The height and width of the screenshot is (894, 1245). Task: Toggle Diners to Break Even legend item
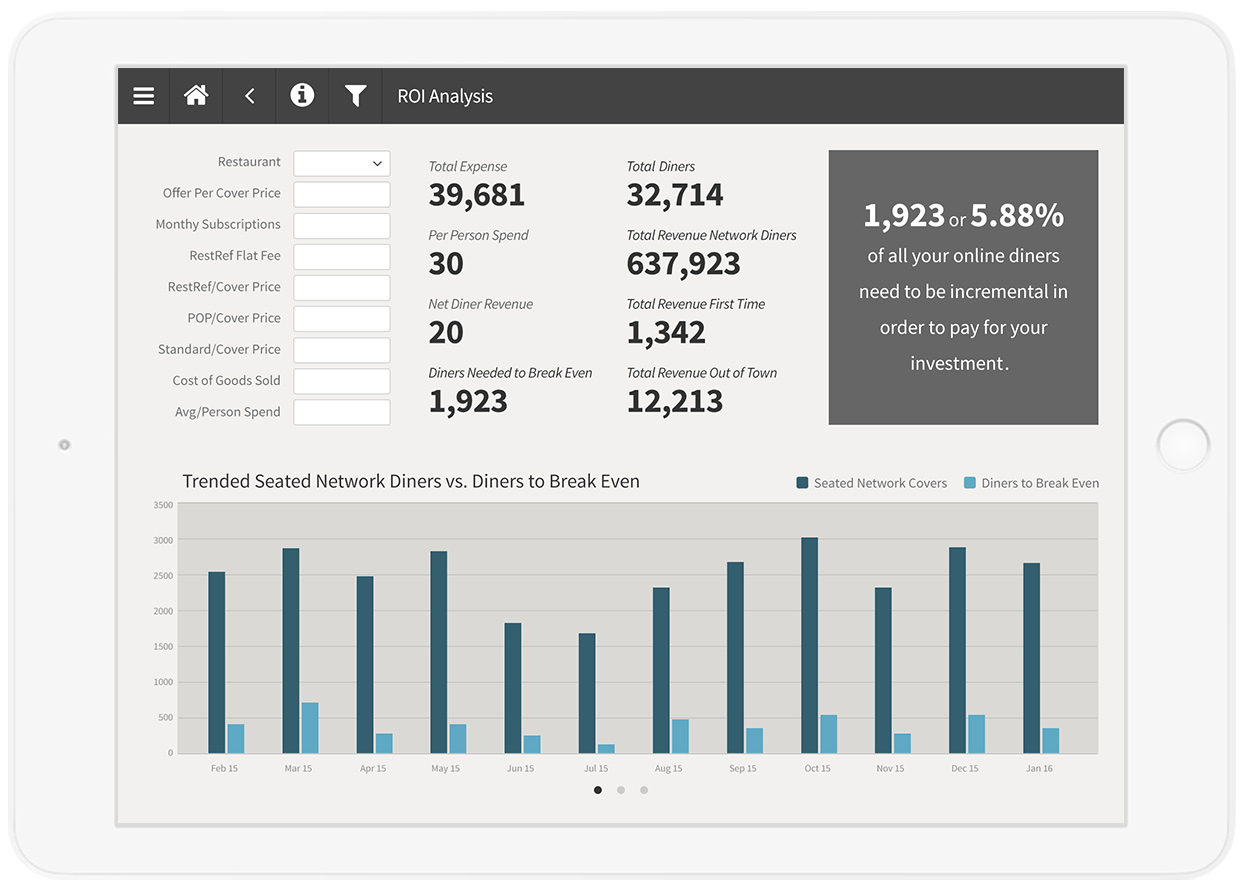(x=1031, y=483)
